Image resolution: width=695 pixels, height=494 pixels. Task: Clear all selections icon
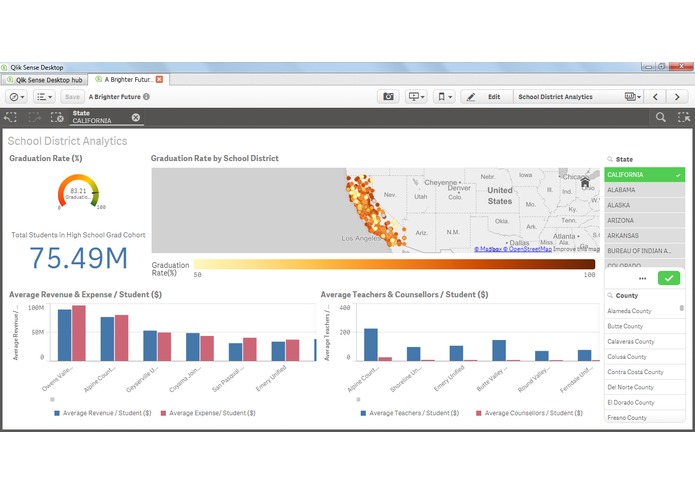tap(57, 117)
